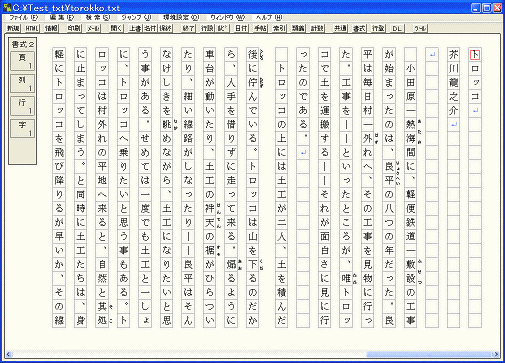
Task: Click the DL toolbar button
Action: [397, 28]
